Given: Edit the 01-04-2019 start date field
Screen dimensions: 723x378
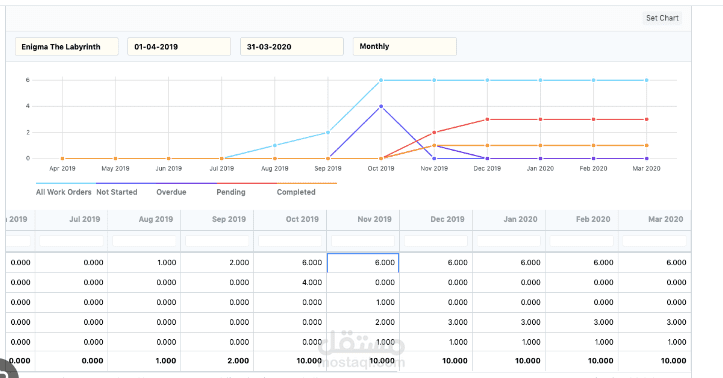Looking at the screenshot, I should click(179, 47).
